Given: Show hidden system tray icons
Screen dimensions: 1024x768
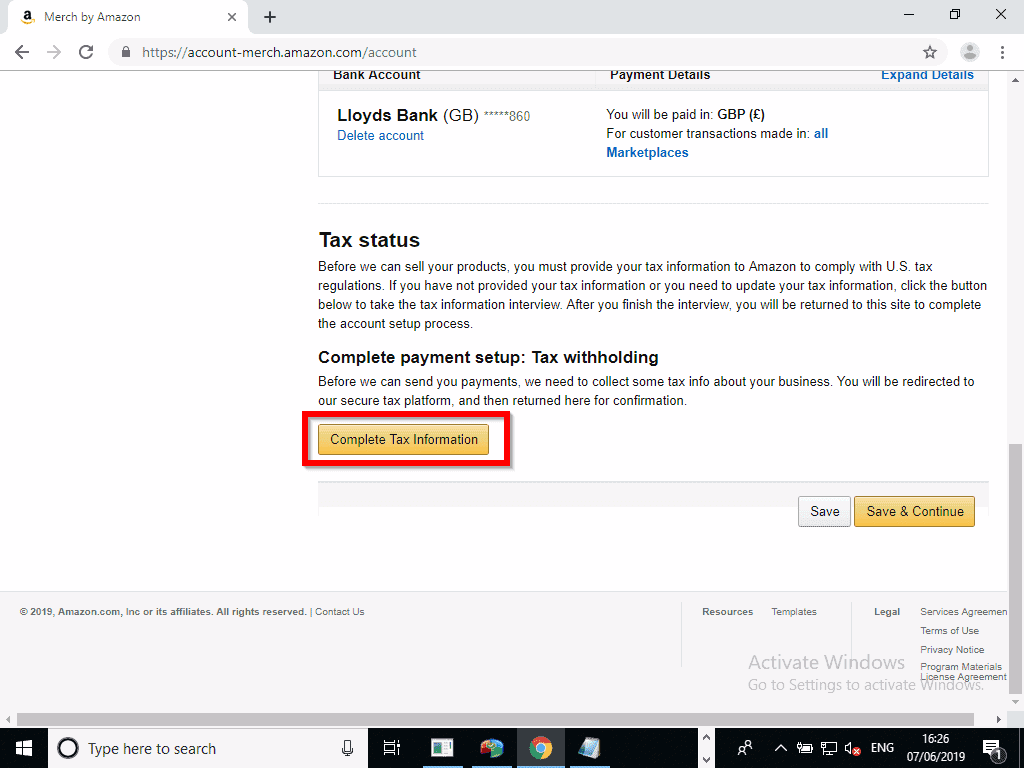Looking at the screenshot, I should pyautogui.click(x=780, y=748).
